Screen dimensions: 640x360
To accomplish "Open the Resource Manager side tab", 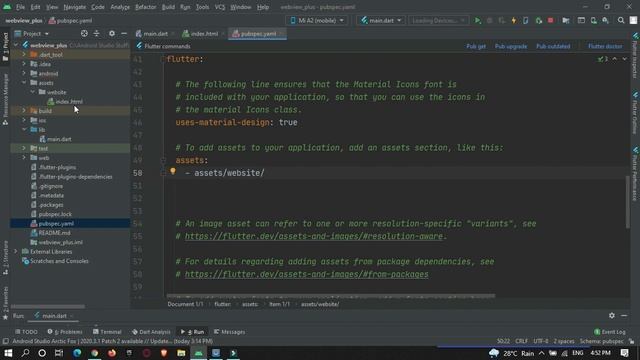I will pos(5,99).
